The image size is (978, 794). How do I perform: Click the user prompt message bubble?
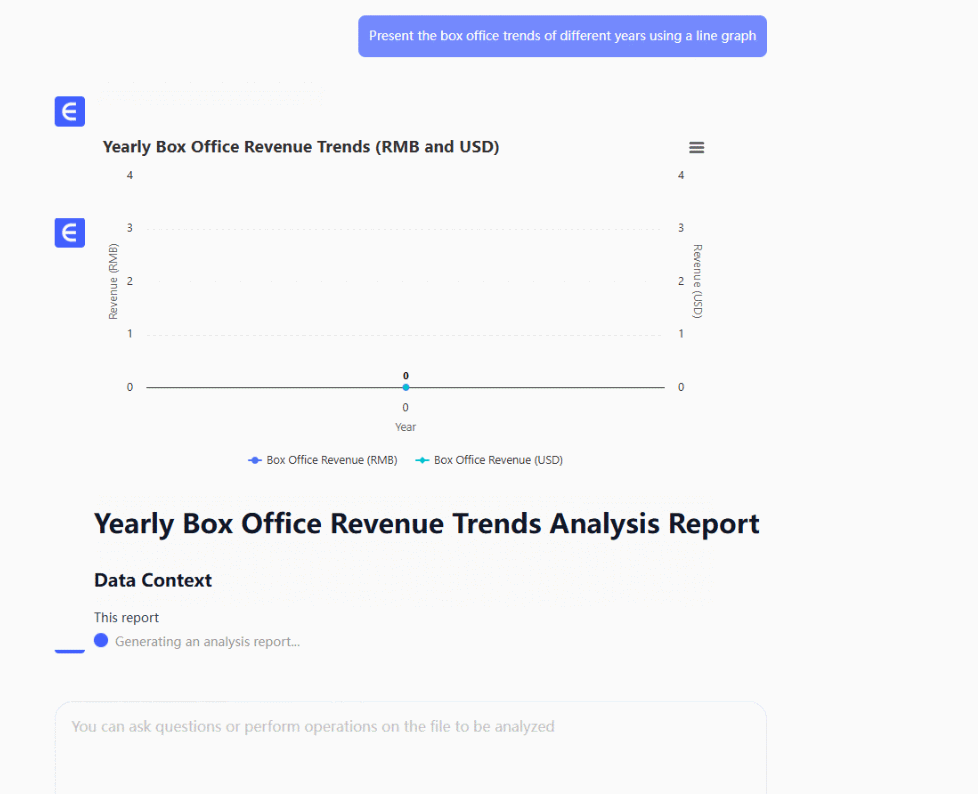(x=562, y=36)
